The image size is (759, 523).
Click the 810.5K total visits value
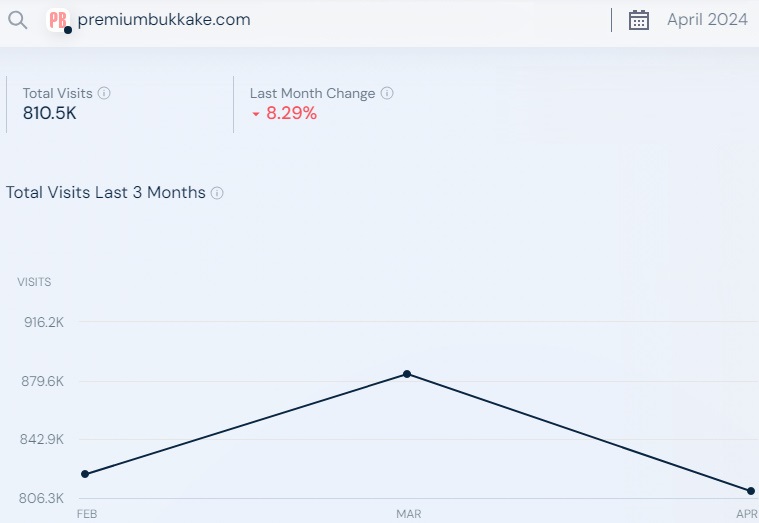point(49,113)
